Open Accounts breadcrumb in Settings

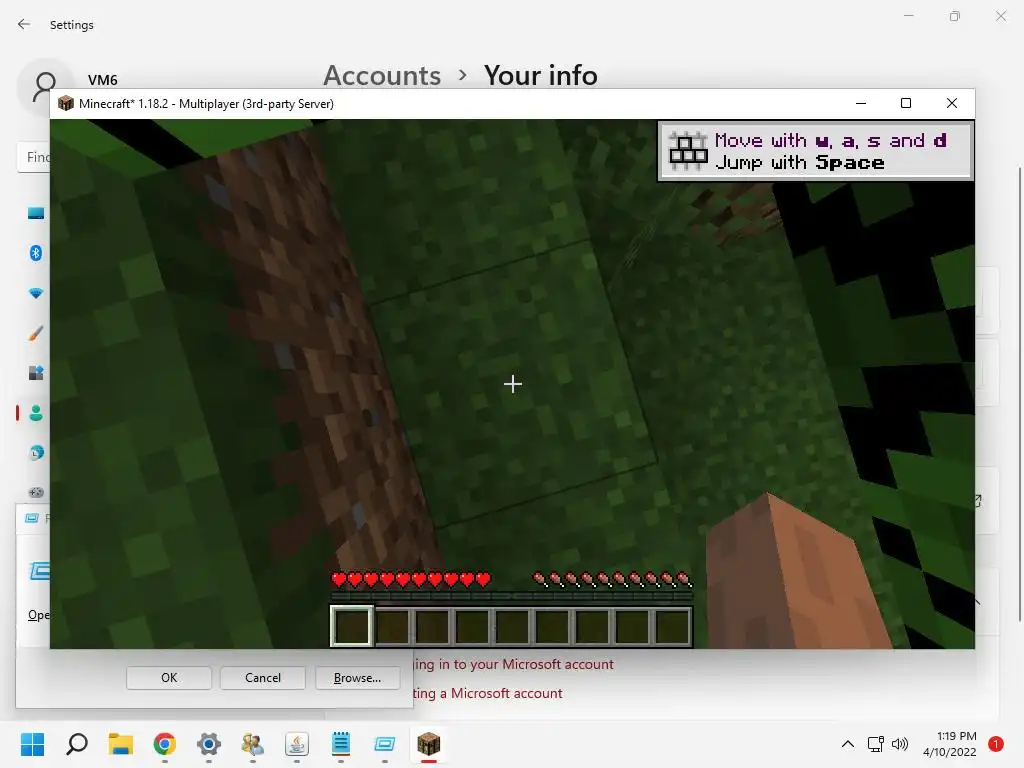click(383, 75)
